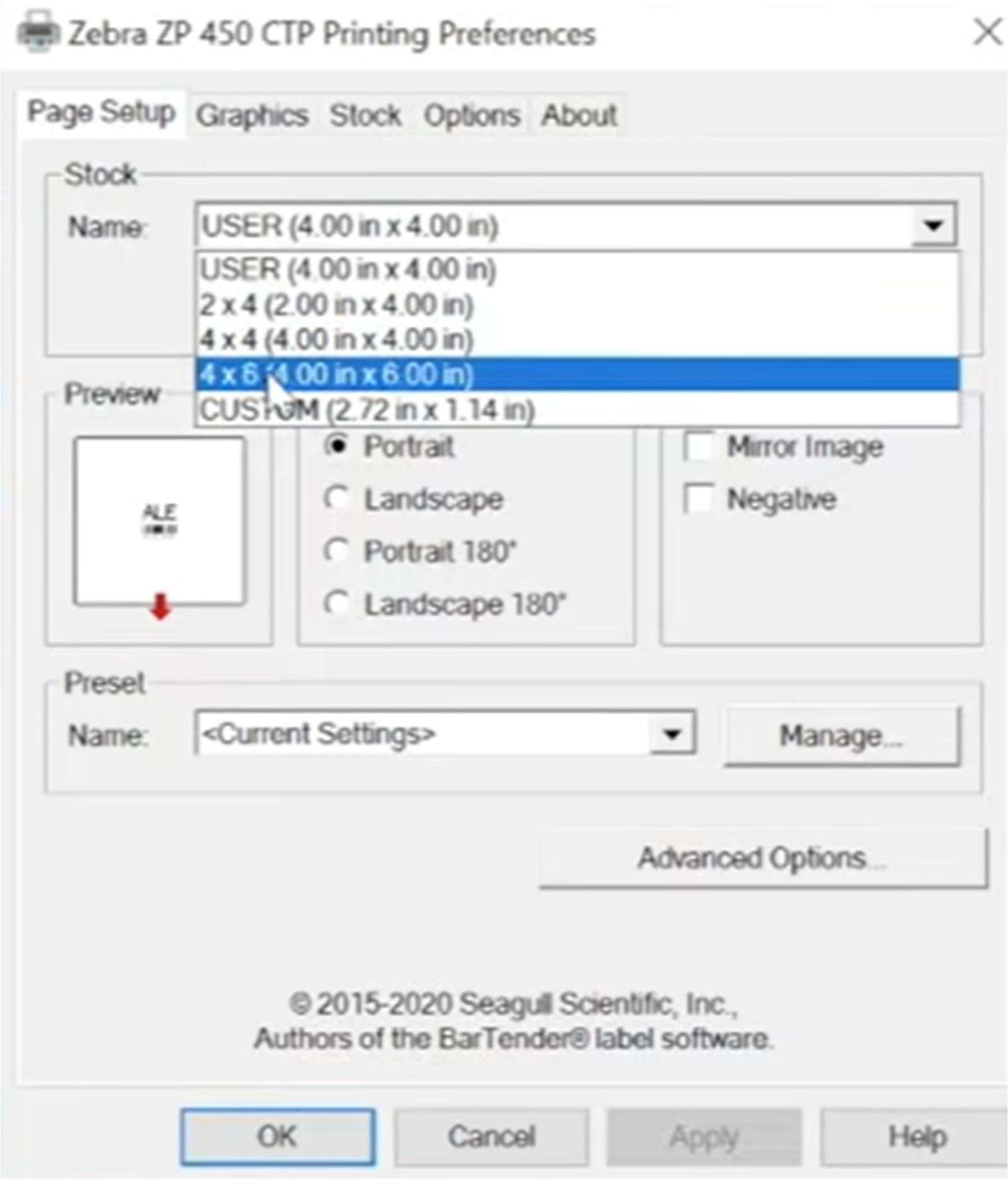Switch to the Options tab
Viewport: 1008px width, 1179px height.
coord(471,115)
